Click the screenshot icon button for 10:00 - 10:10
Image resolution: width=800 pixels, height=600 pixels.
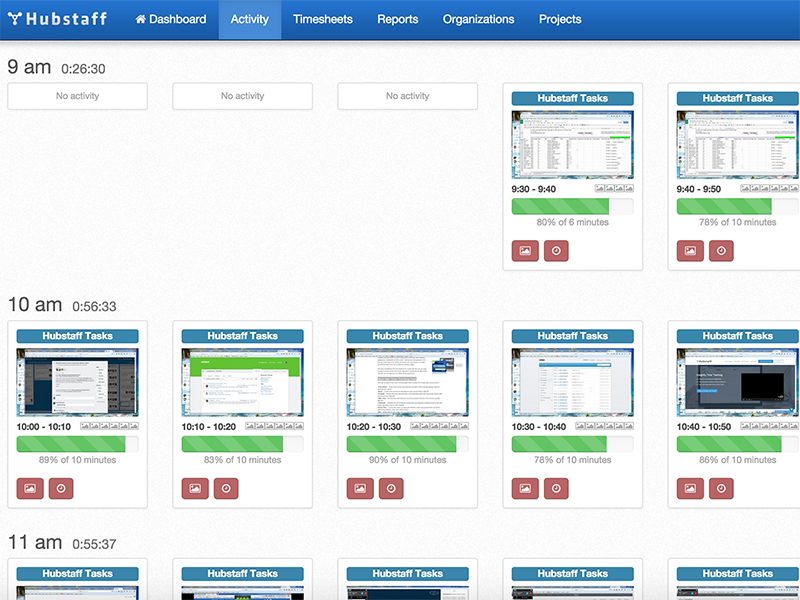coord(30,488)
